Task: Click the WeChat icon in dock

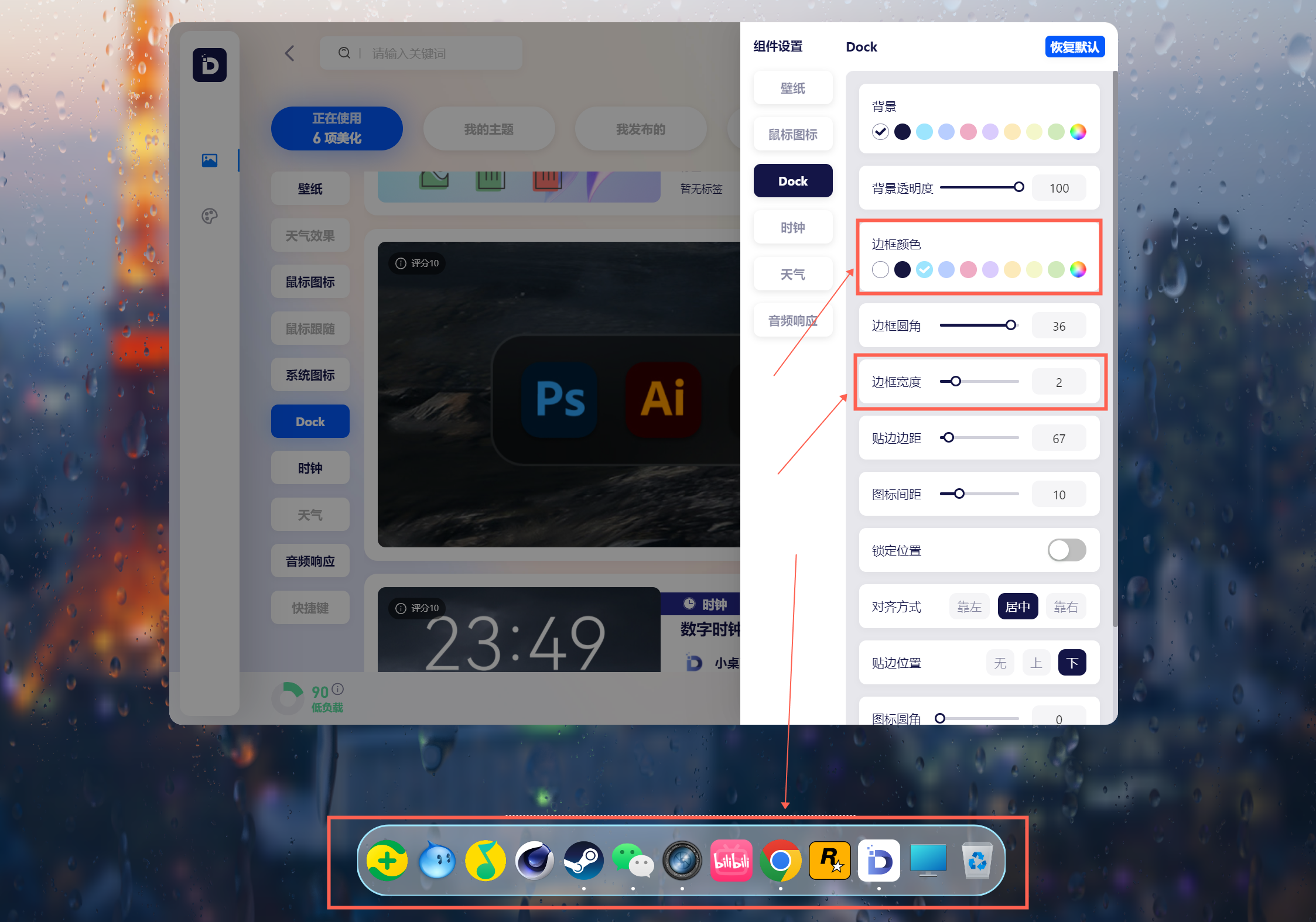Action: point(635,862)
